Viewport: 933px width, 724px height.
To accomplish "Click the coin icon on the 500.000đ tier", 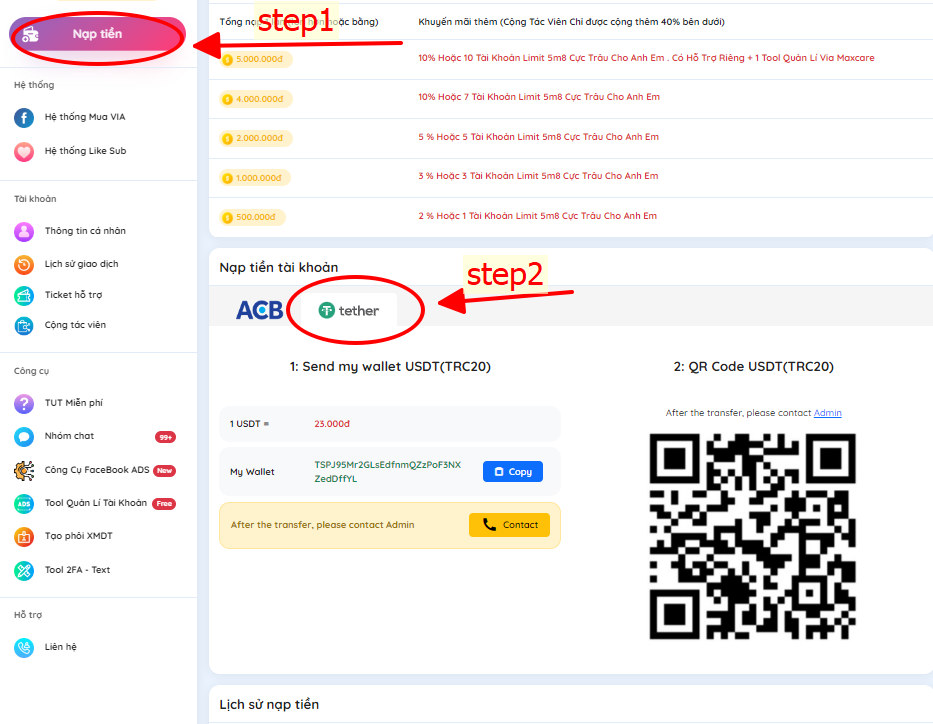I will (x=227, y=218).
